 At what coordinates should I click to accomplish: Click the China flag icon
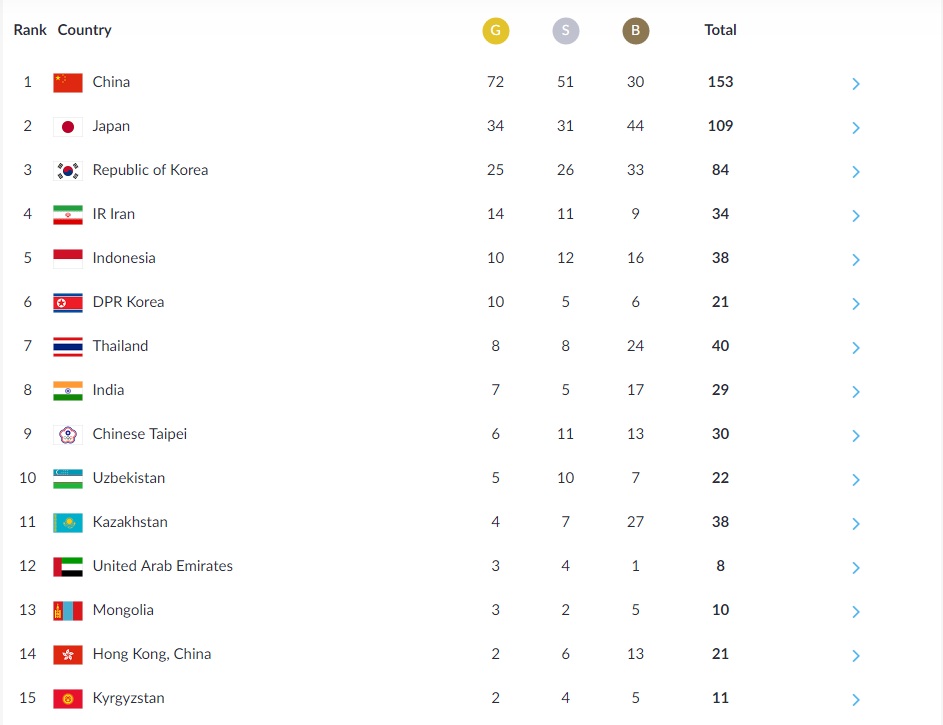point(68,83)
